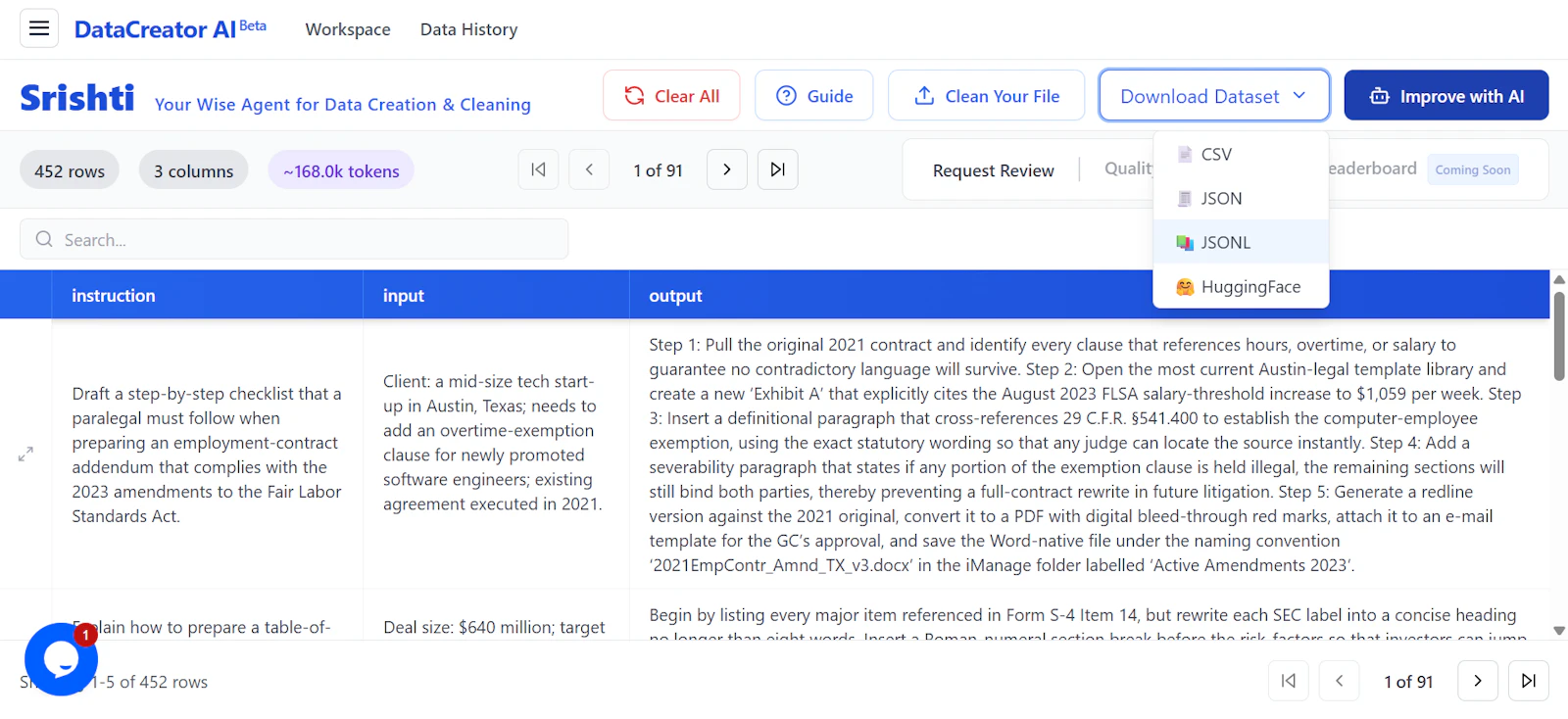Select HuggingFace export option
Image resolution: width=1568 pixels, height=719 pixels.
(x=1242, y=287)
